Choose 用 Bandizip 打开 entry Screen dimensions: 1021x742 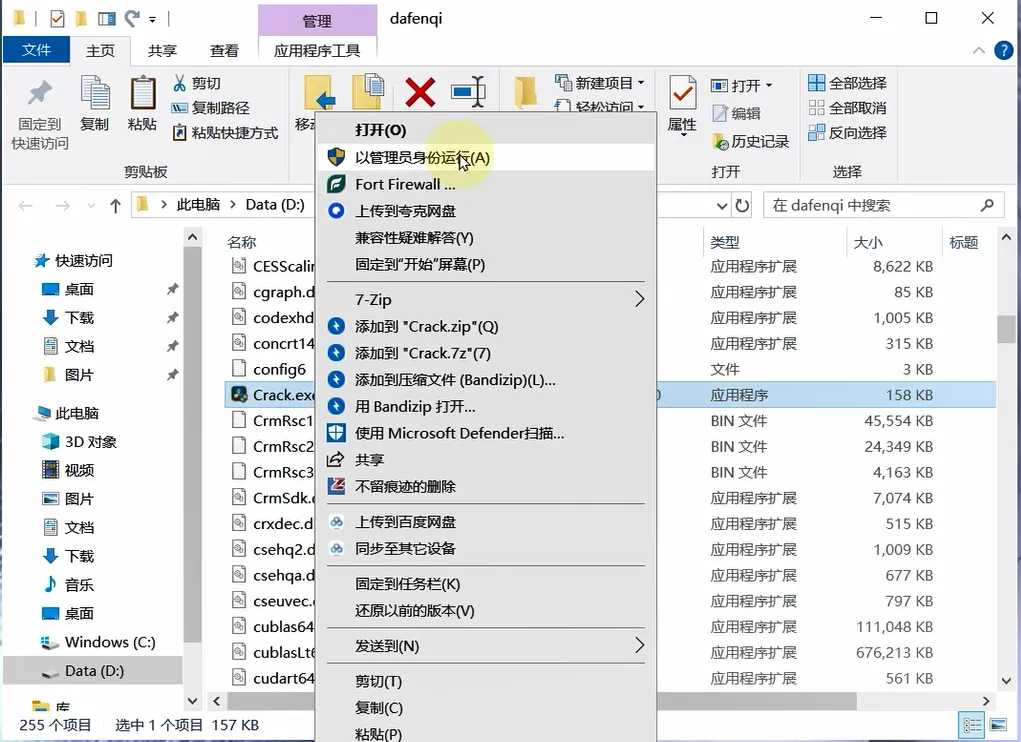pos(486,406)
